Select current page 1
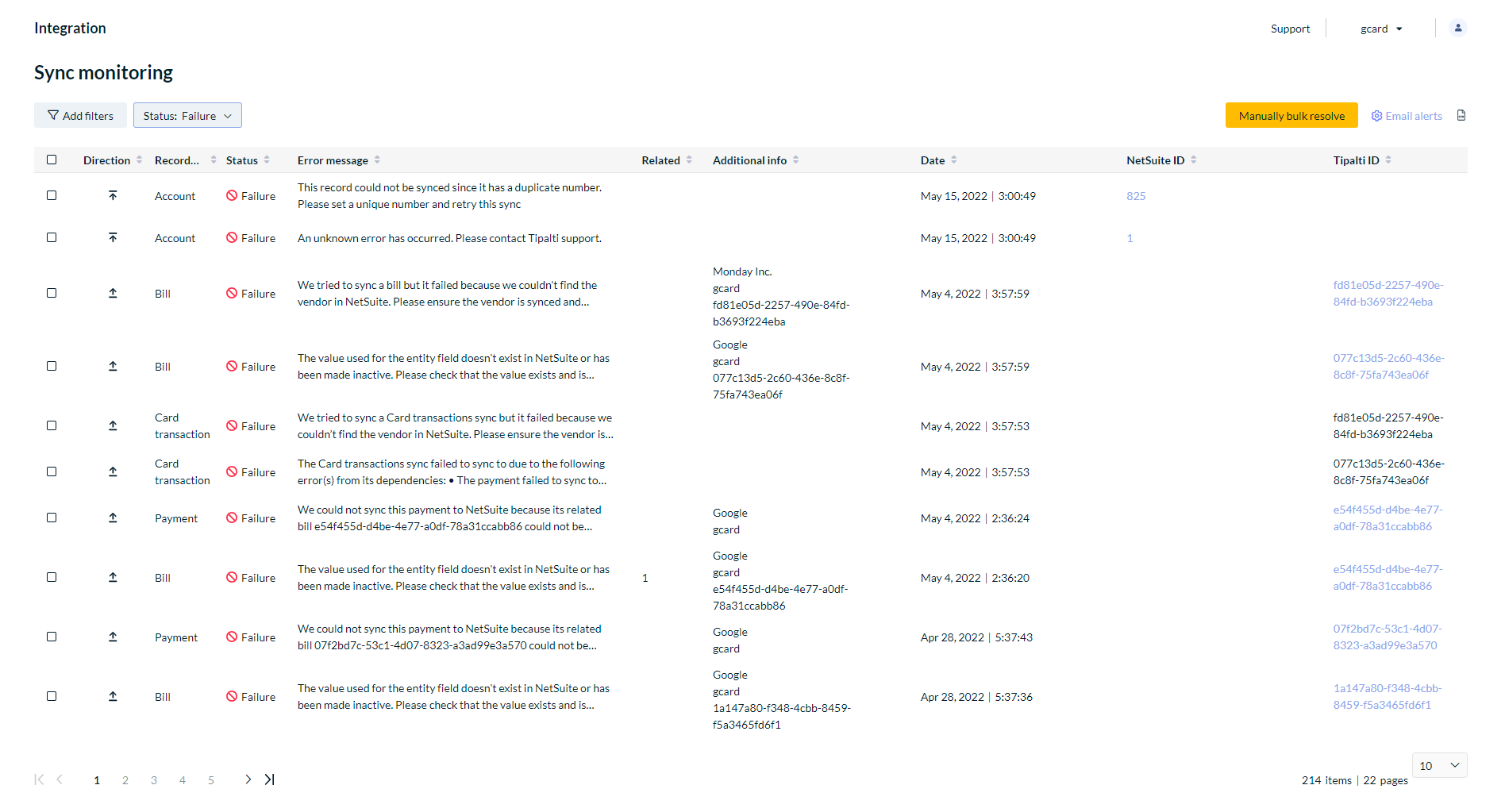This screenshot has width=1505, height=812. pos(97,780)
